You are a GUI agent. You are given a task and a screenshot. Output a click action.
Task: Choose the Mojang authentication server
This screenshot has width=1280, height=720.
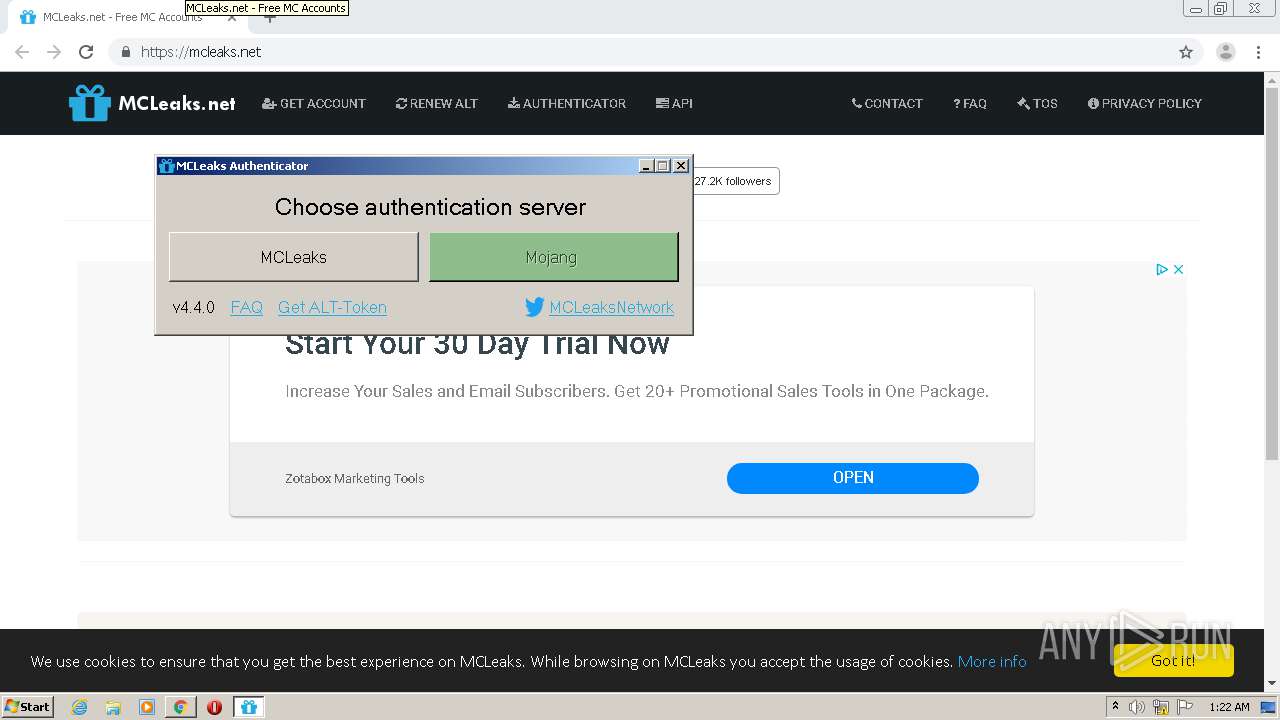pos(554,257)
